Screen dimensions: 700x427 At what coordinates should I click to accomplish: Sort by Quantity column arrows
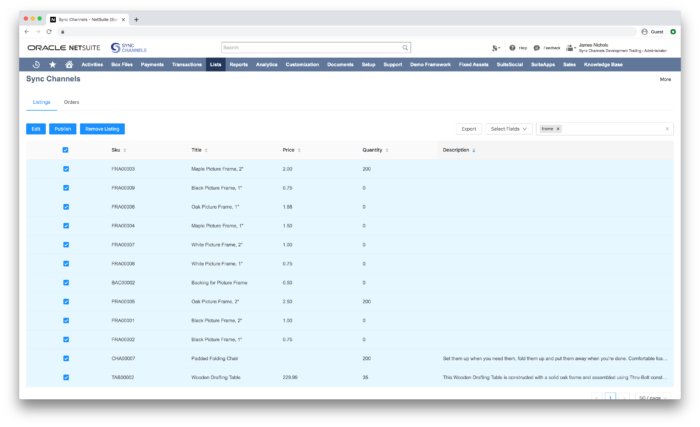(387, 150)
